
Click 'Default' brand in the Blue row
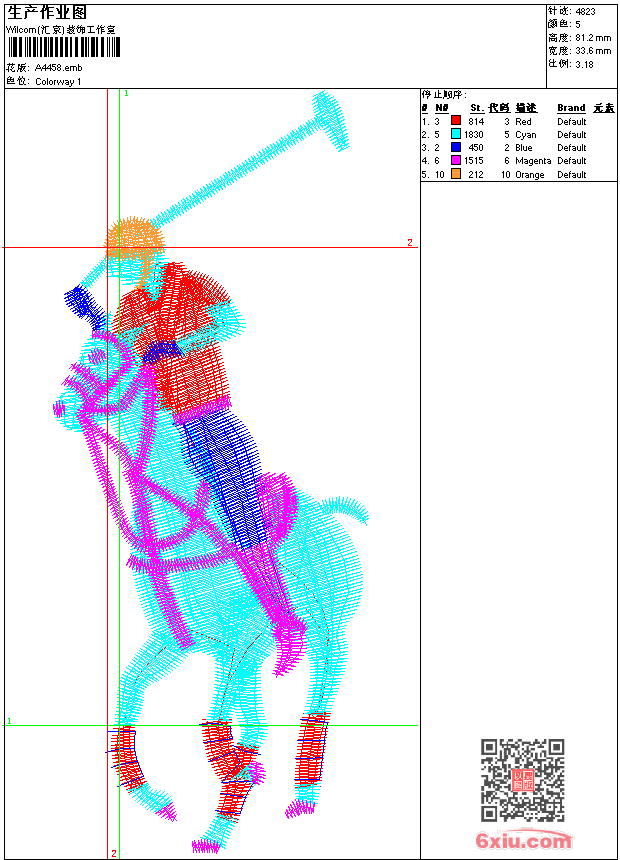pos(572,148)
